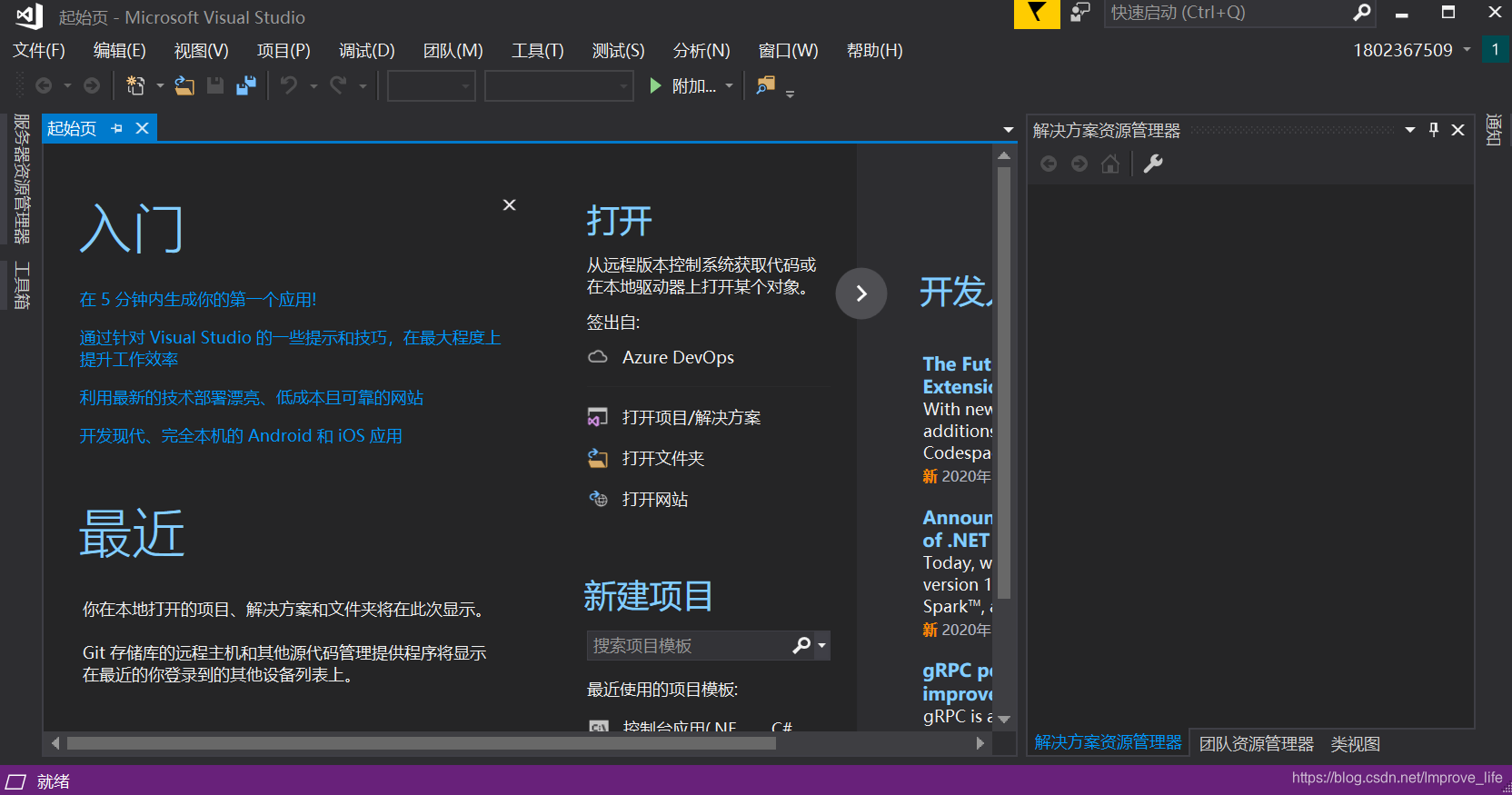Viewport: 1512px width, 795px height.
Task: Open the template search options dropdown
Action: (821, 645)
